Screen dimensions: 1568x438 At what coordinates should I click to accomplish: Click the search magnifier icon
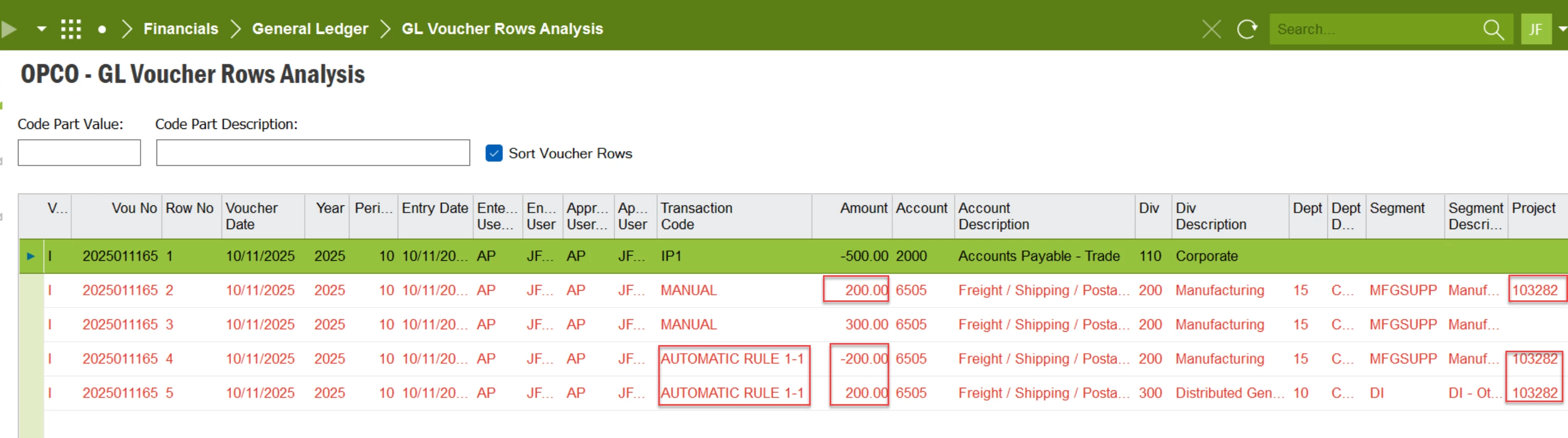pyautogui.click(x=1493, y=29)
